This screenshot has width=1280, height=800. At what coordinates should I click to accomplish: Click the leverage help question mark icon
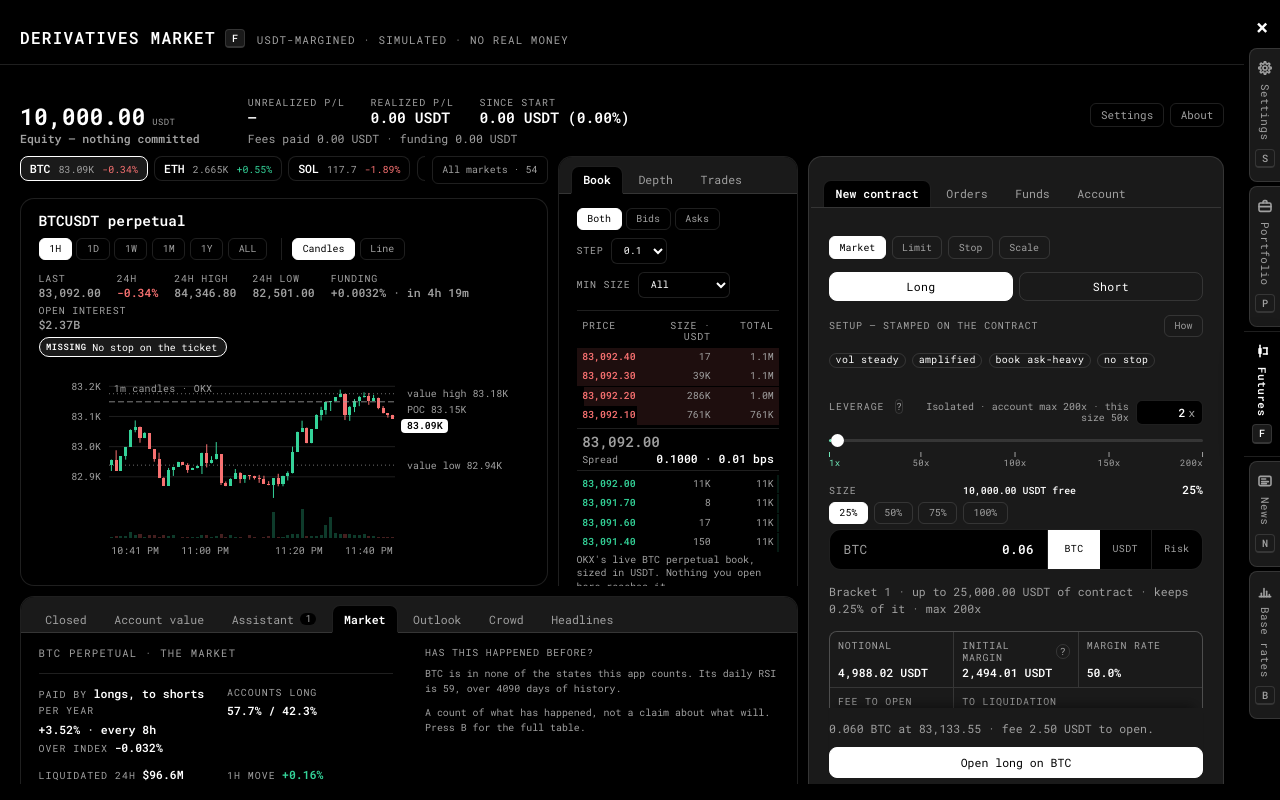click(x=899, y=407)
